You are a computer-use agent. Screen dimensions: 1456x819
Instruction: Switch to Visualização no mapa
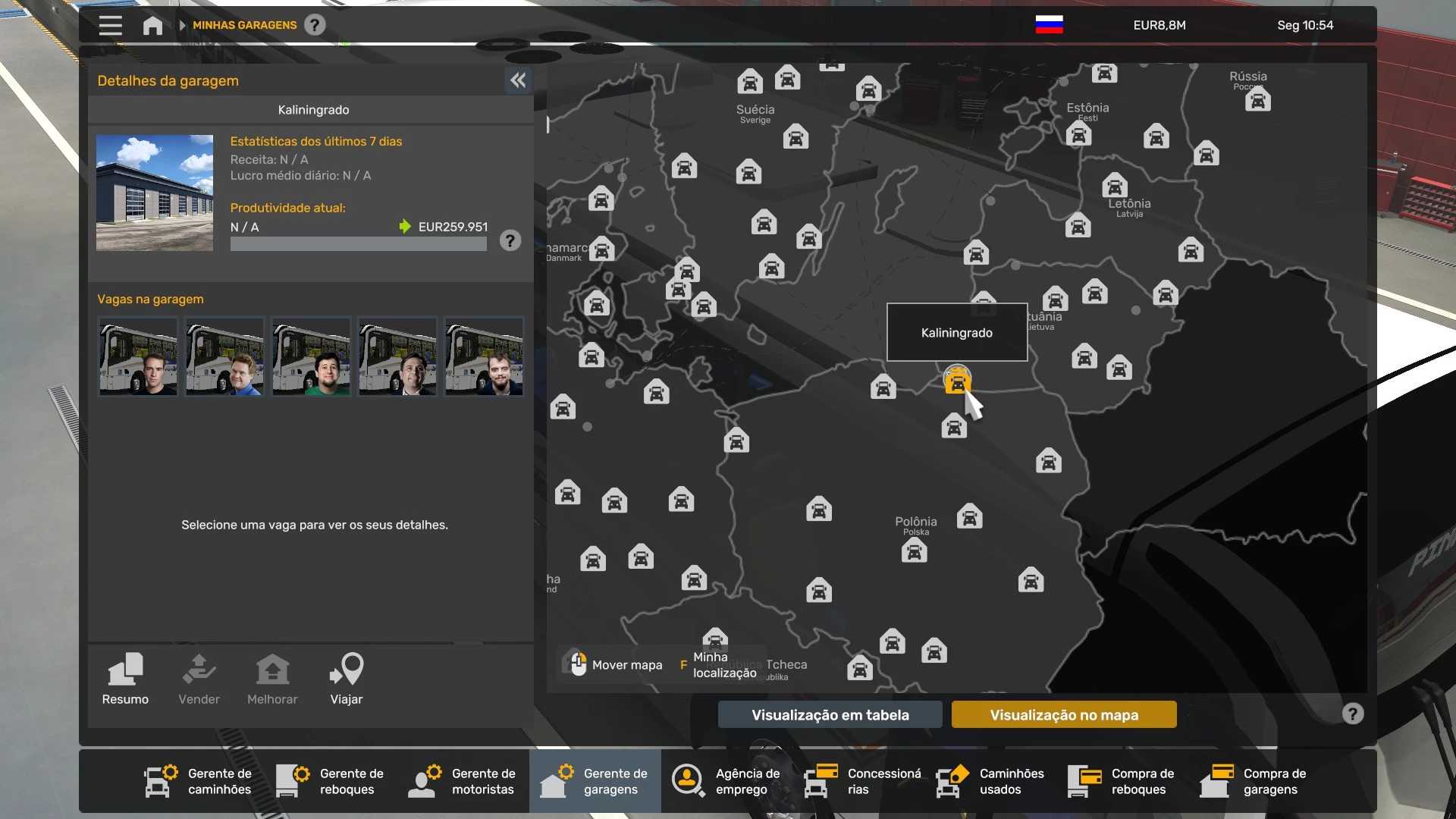pyautogui.click(x=1063, y=714)
